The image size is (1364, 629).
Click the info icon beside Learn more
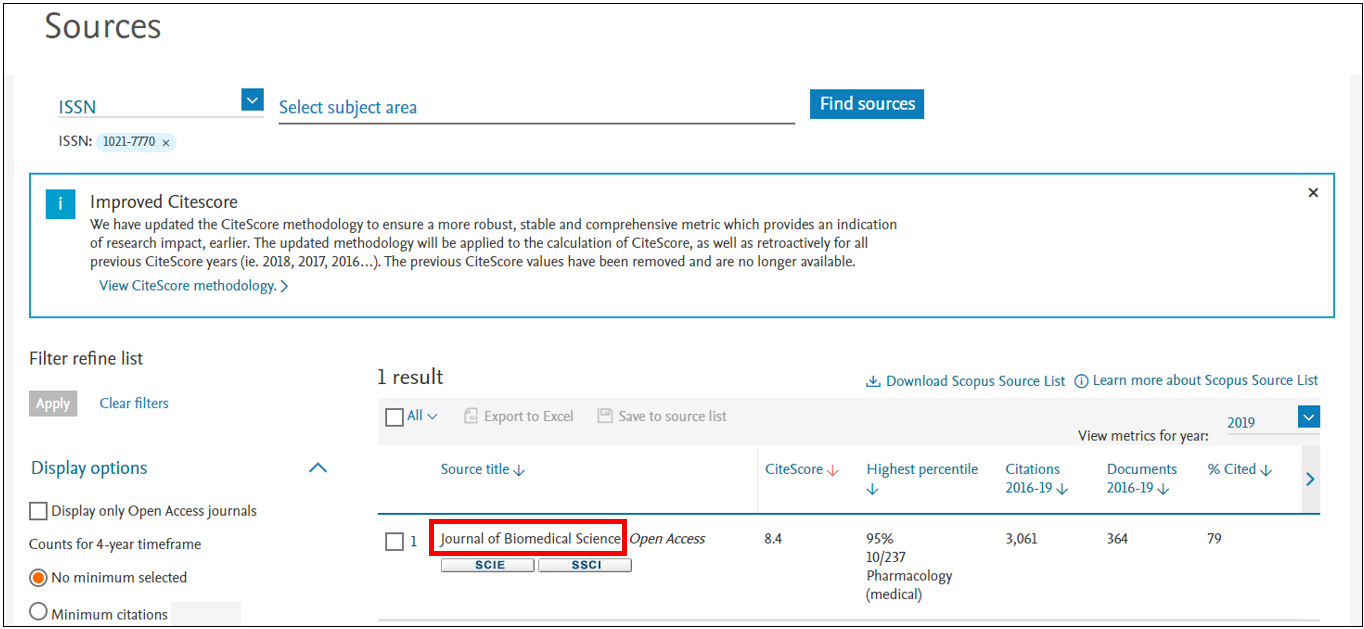(1081, 381)
